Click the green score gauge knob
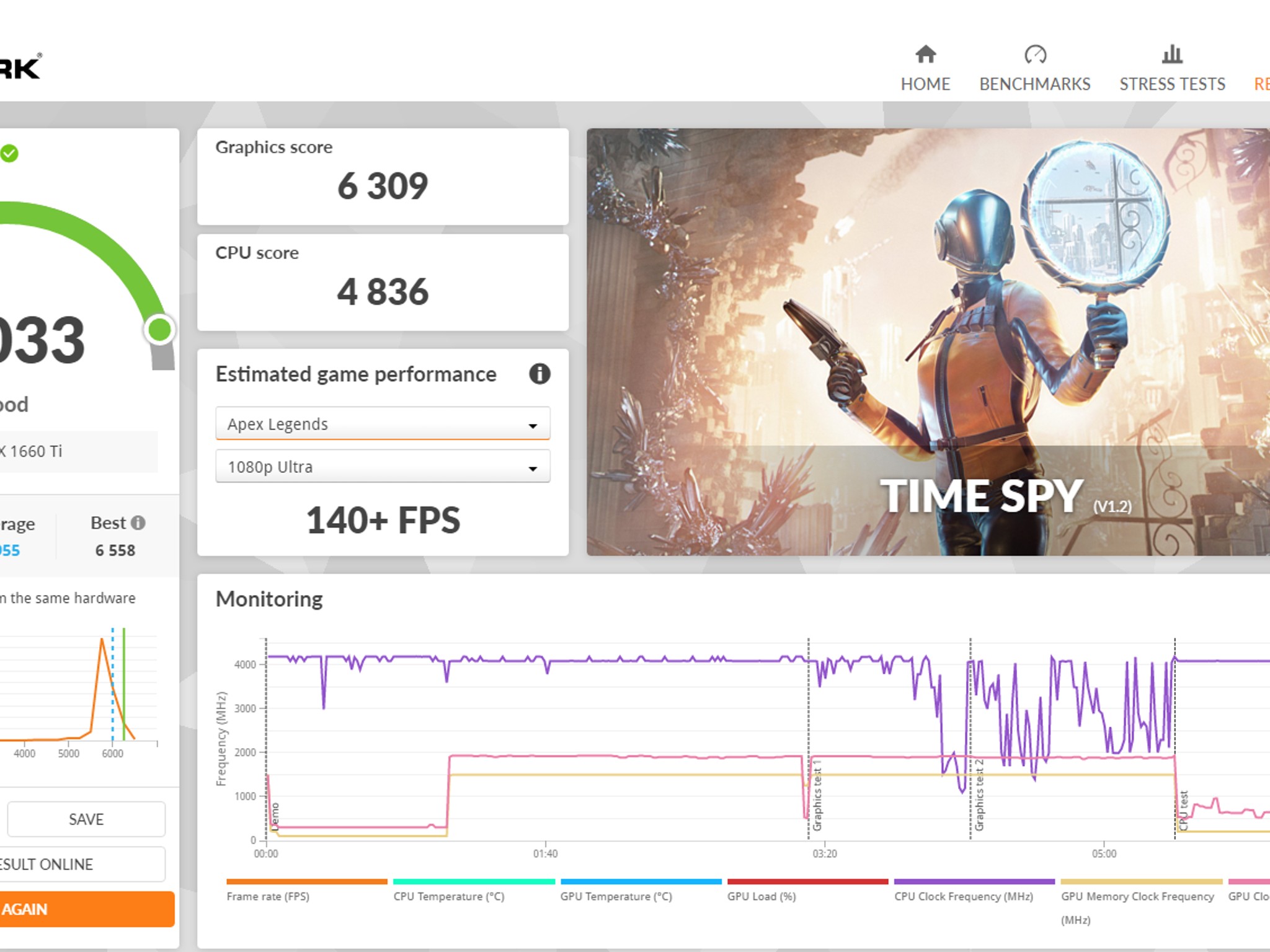 159,330
